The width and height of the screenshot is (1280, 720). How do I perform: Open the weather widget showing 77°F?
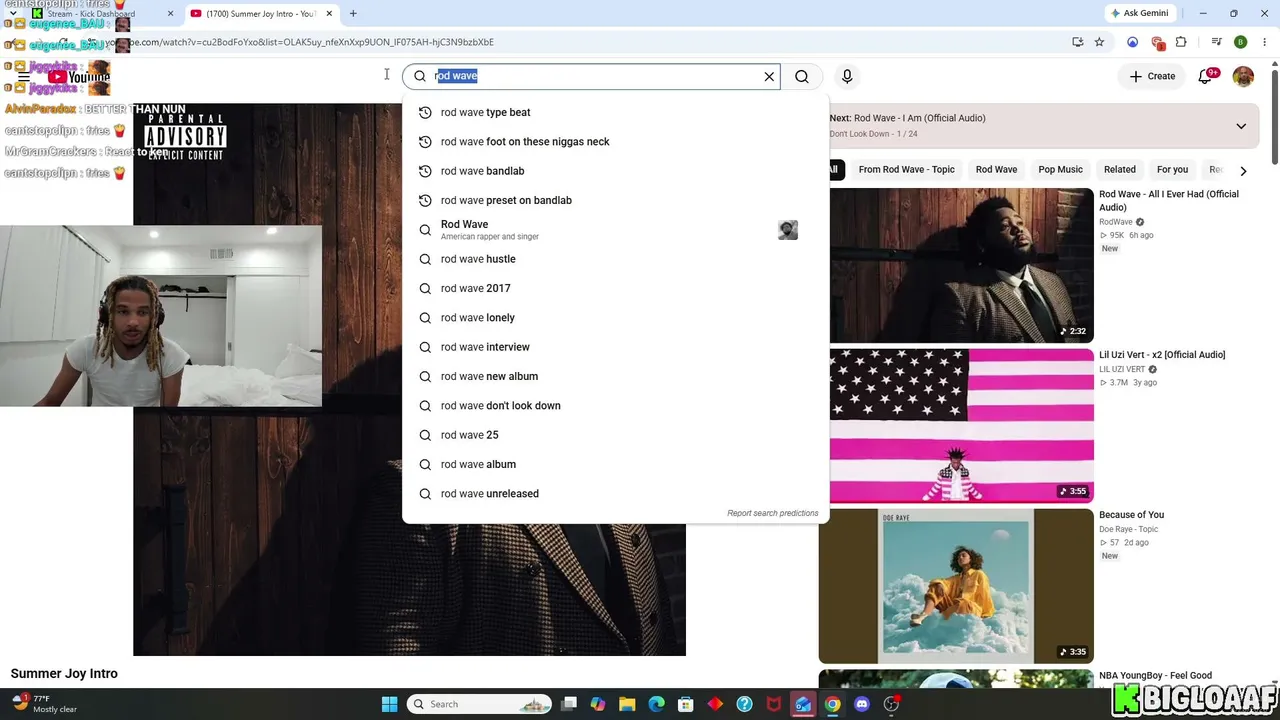(45, 704)
